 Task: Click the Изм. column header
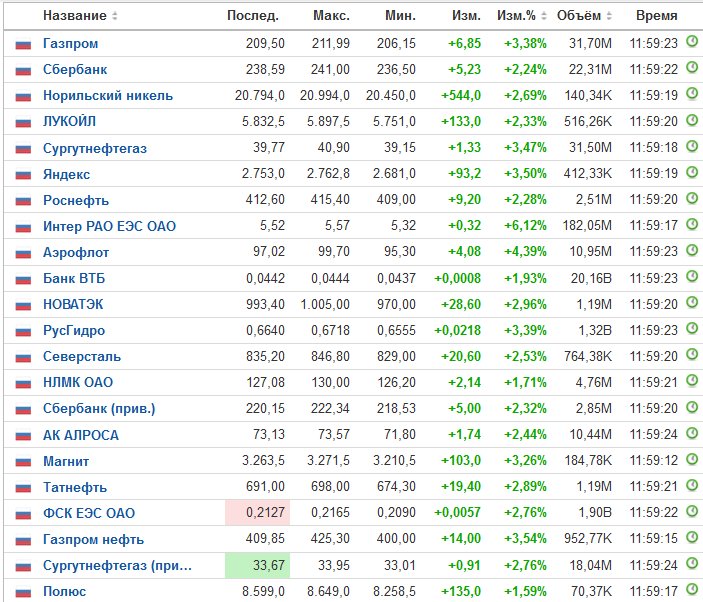(x=466, y=16)
